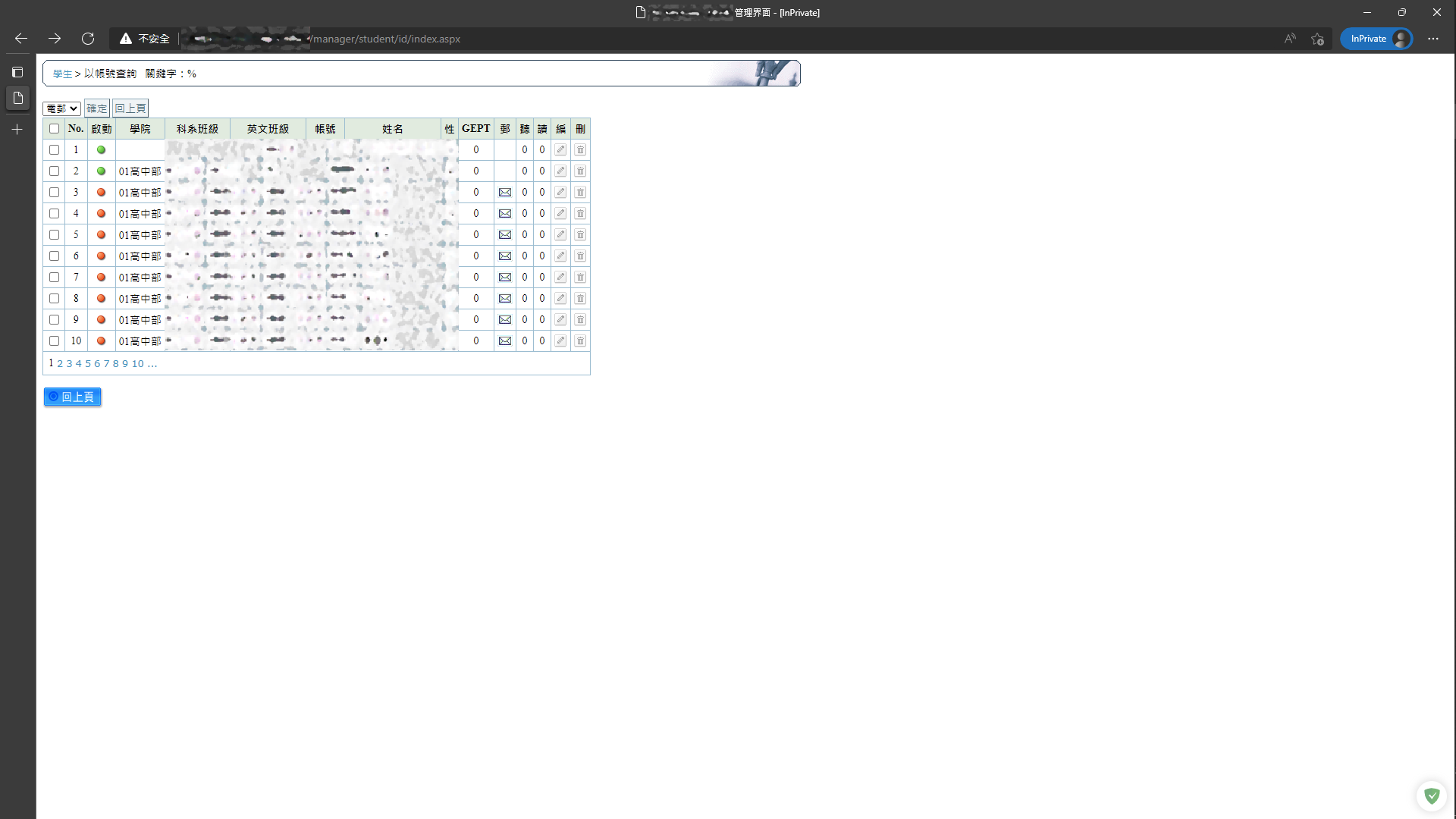This screenshot has width=1456, height=819.
Task: Edit student row 5 with pencil icon
Action: click(x=560, y=235)
